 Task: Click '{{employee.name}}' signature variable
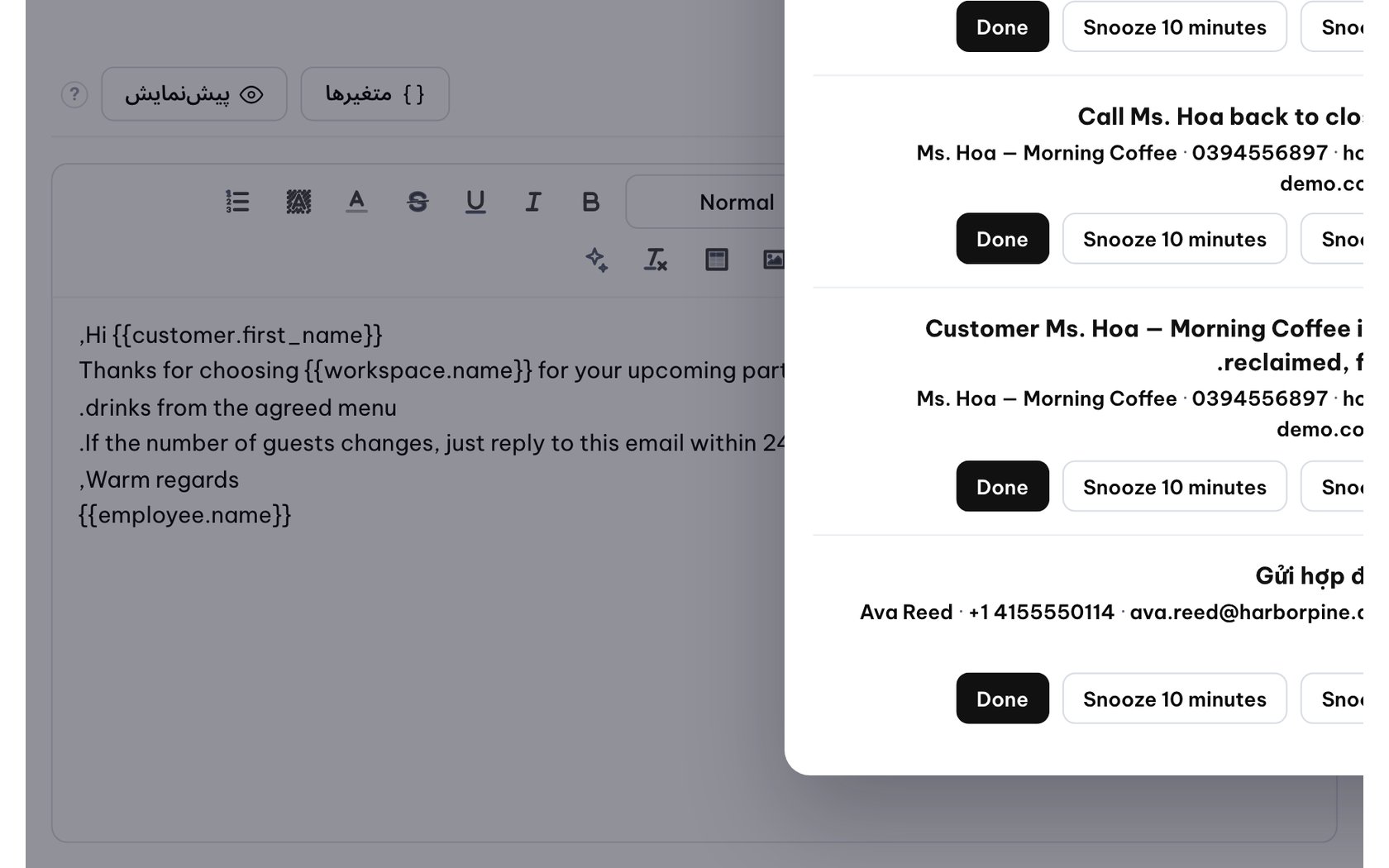coord(185,515)
